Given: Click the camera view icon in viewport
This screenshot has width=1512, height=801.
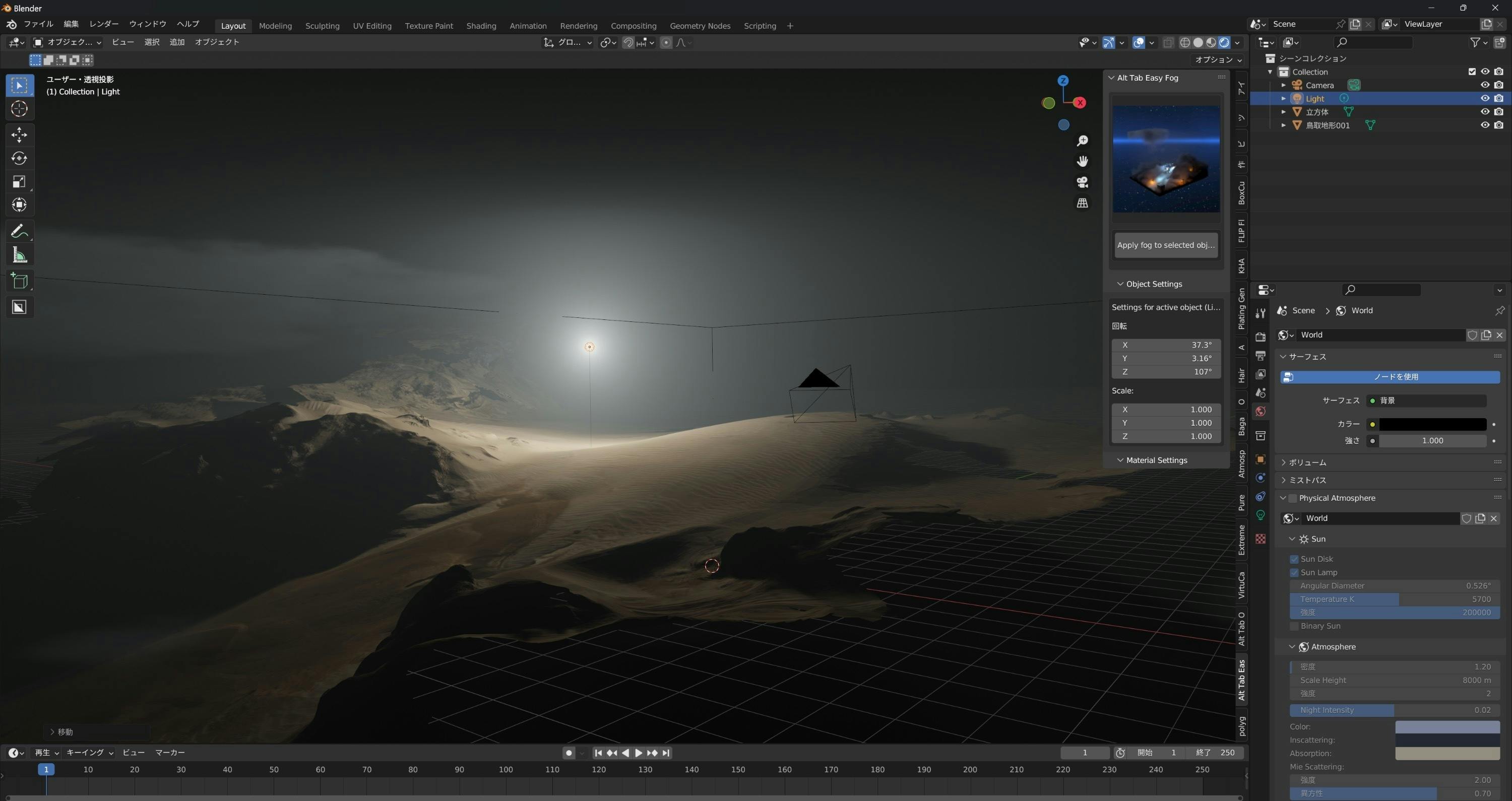Looking at the screenshot, I should pyautogui.click(x=1083, y=182).
